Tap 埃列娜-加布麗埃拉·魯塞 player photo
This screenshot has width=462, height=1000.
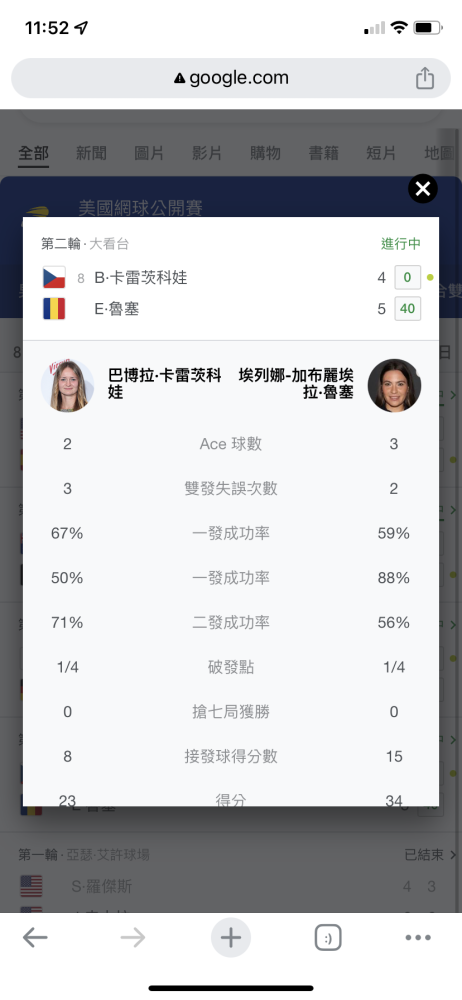point(394,385)
